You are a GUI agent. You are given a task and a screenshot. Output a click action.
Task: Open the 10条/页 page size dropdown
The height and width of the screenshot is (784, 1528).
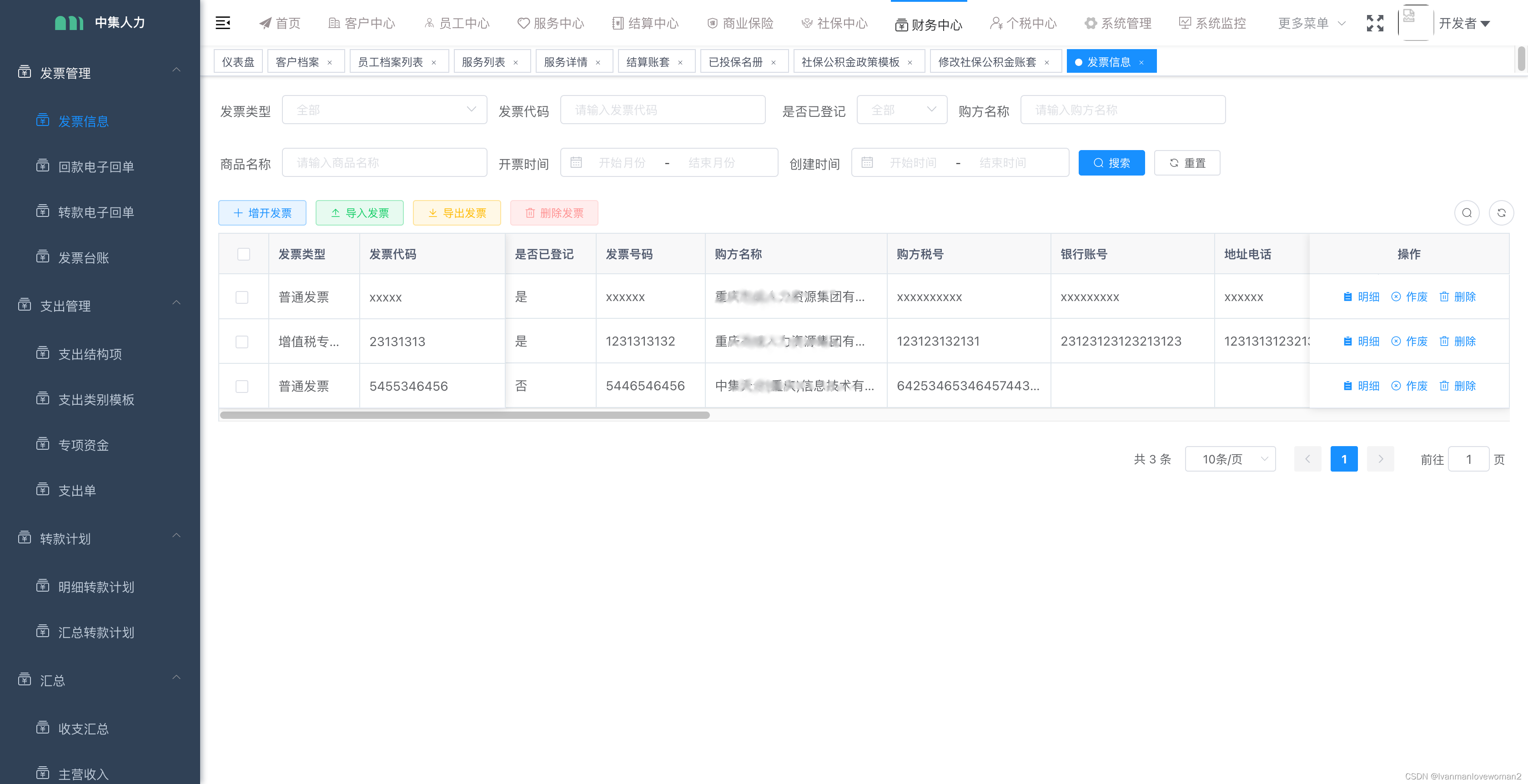(1230, 459)
